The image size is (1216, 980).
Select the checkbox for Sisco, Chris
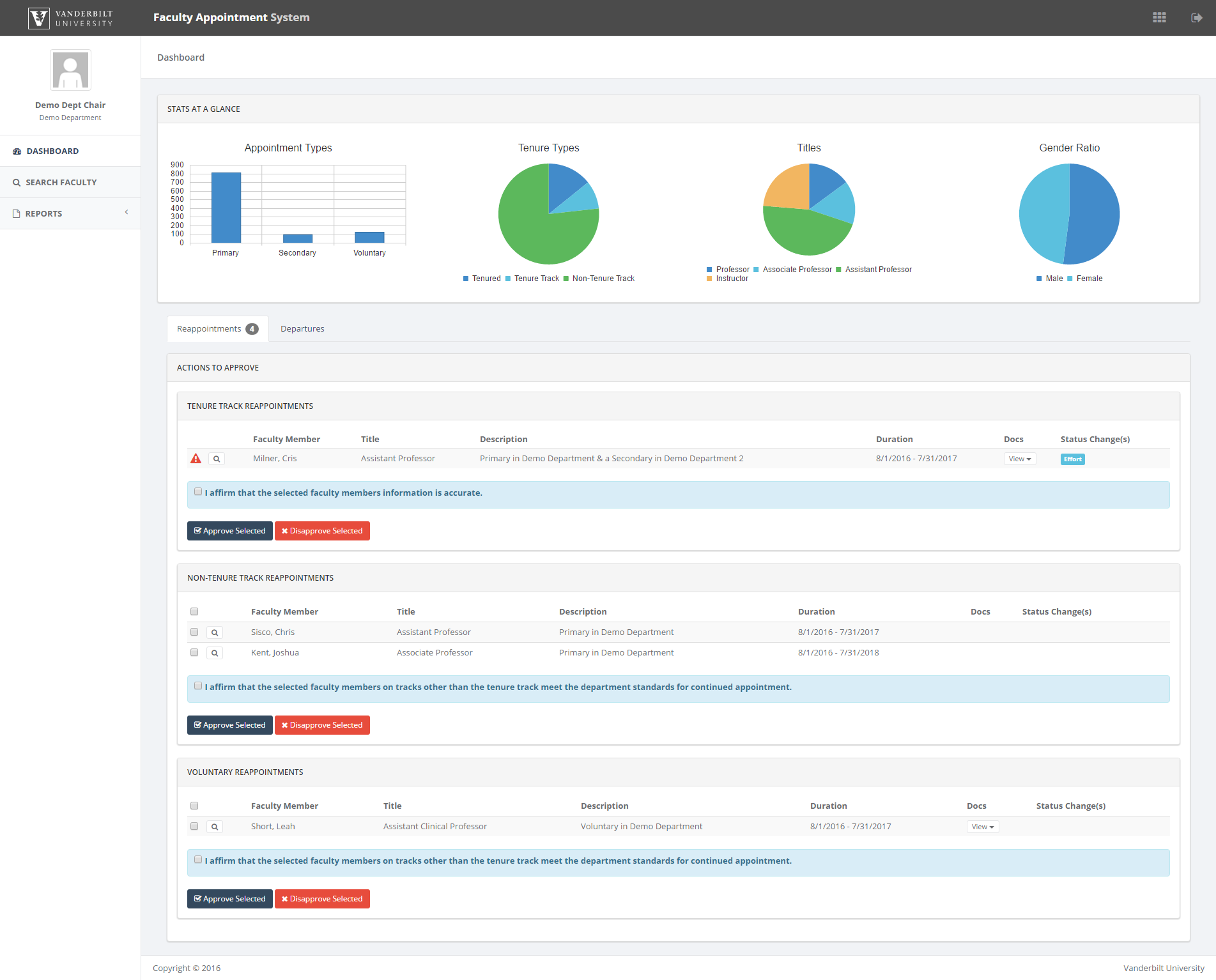(194, 632)
